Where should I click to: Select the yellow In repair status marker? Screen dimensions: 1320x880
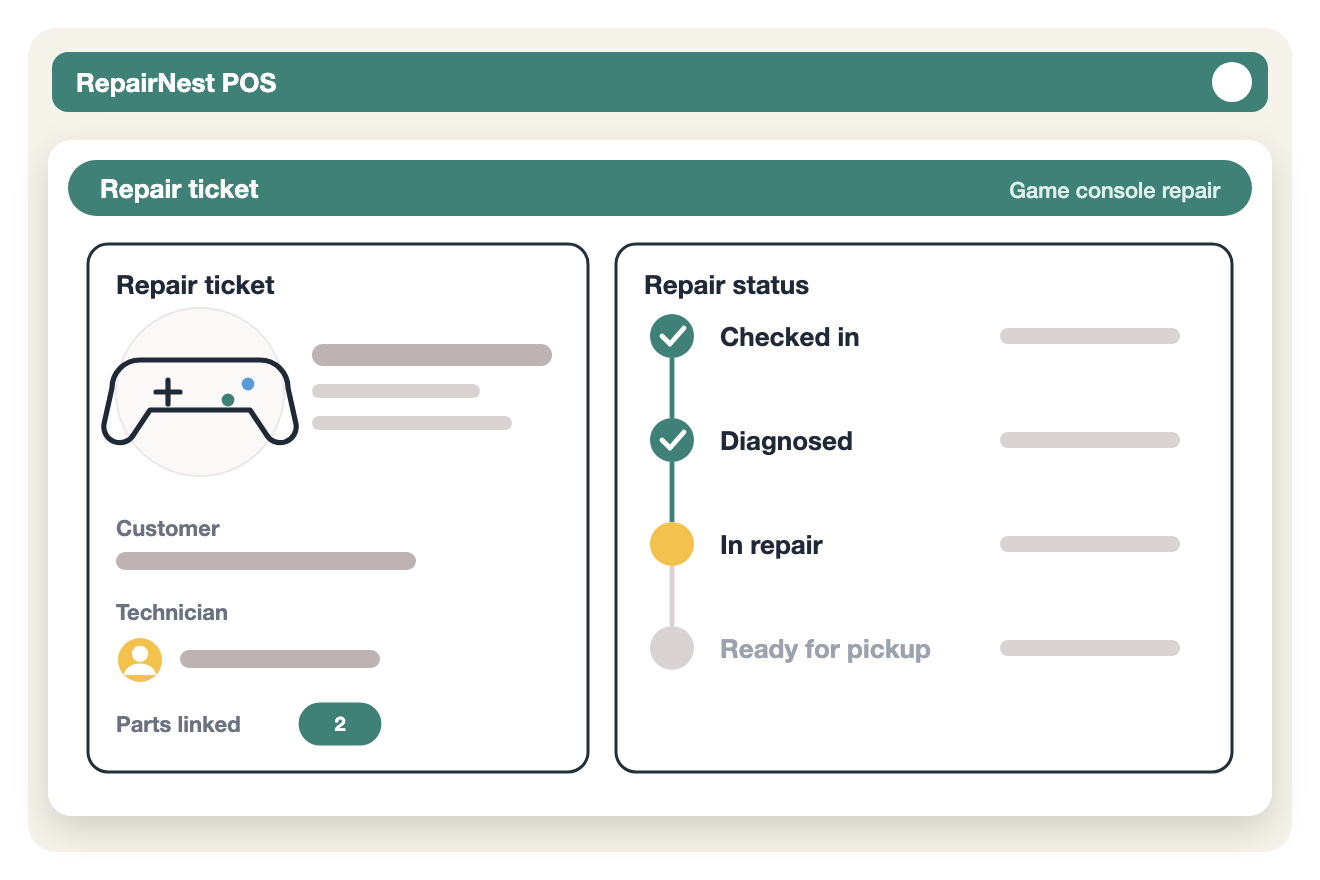(672, 545)
